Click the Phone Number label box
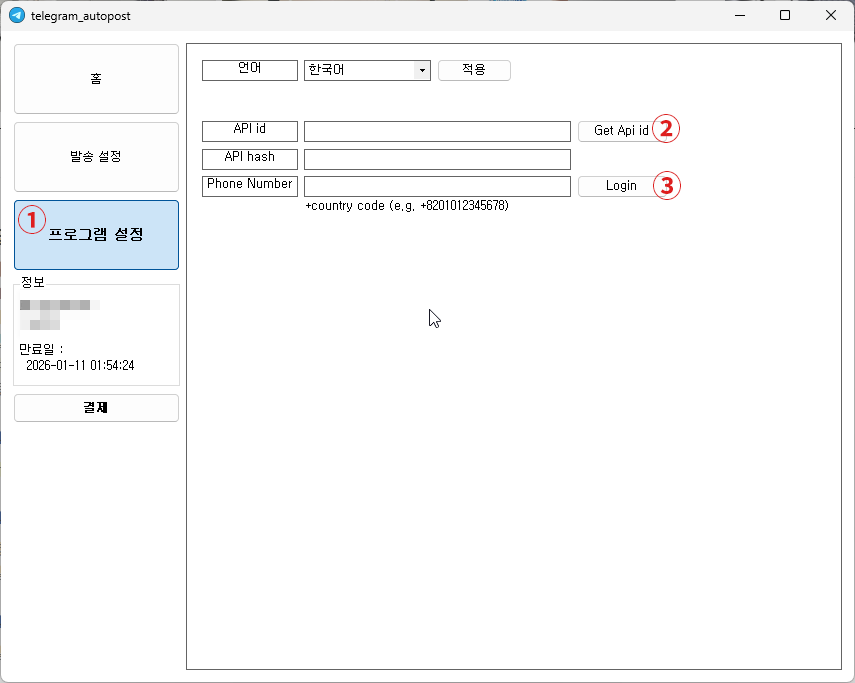The width and height of the screenshot is (855, 683). click(x=249, y=185)
